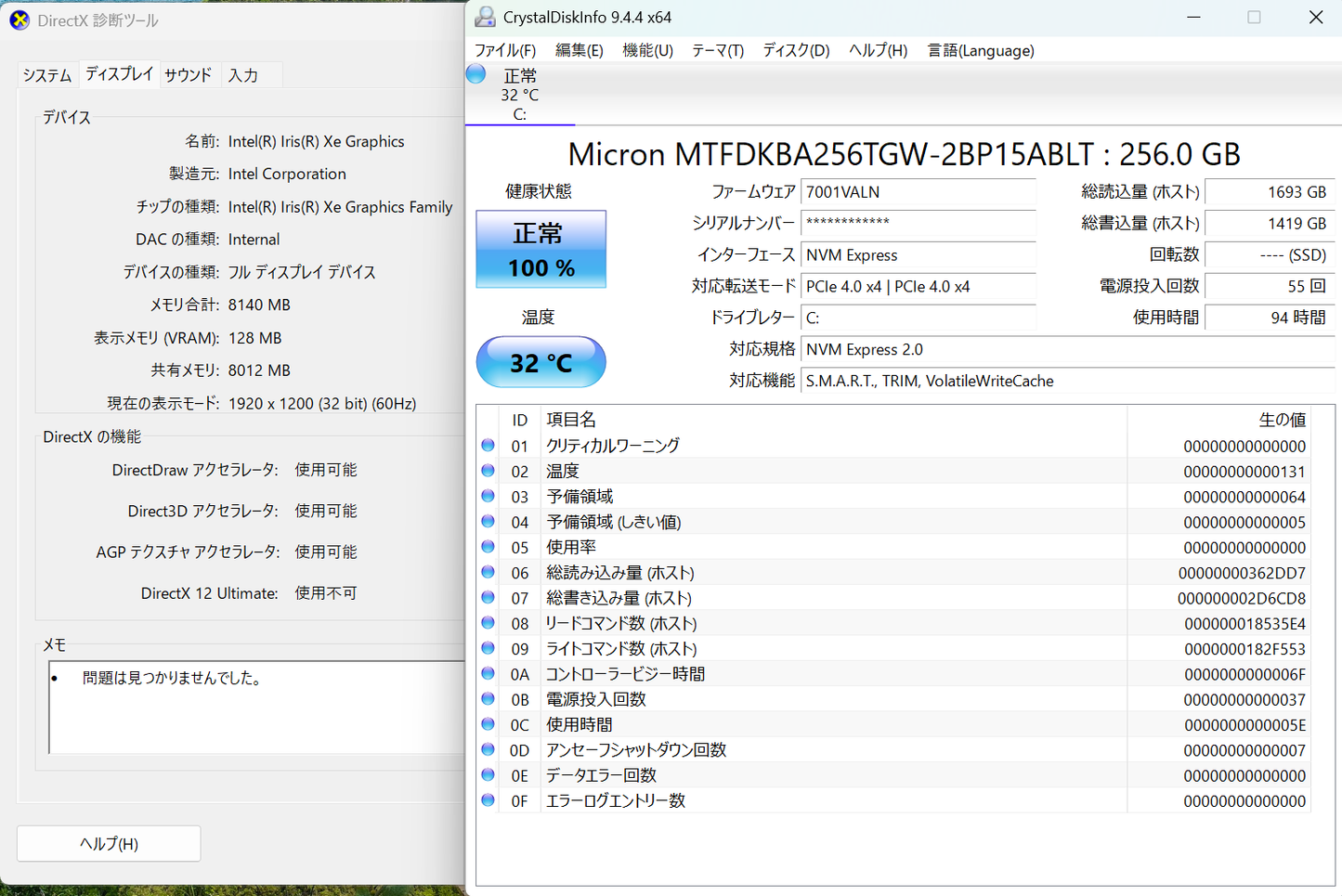Click the ファームウェア field 7001VALN
1342x896 pixels.
pos(918,192)
